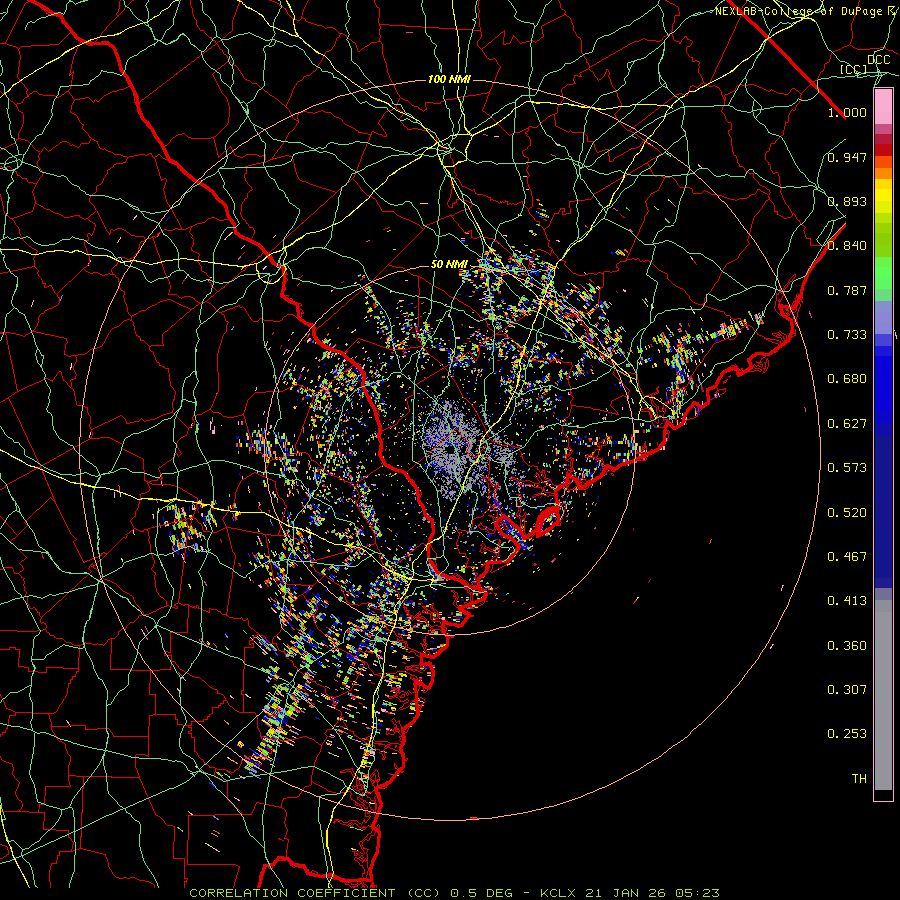Select the 0.893 scale value

[847, 201]
